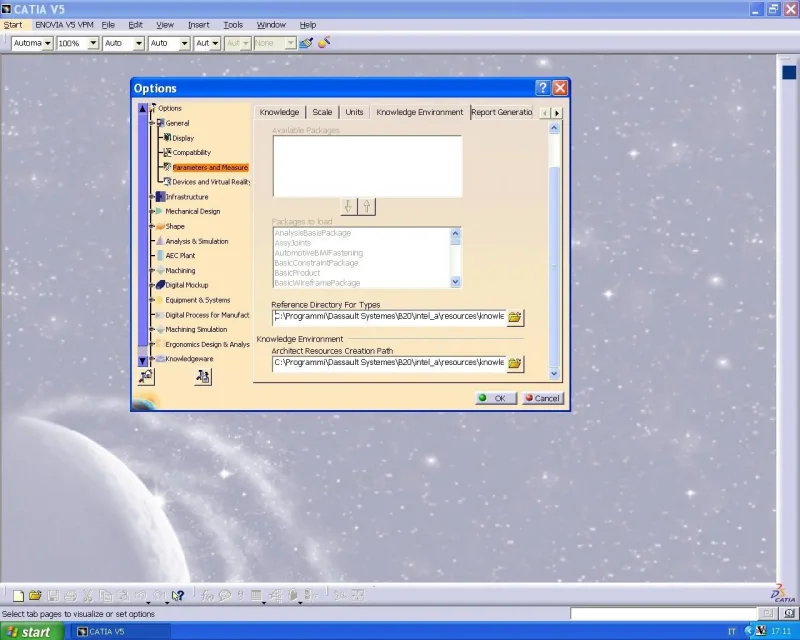Switch to the Scale tab

tap(322, 112)
